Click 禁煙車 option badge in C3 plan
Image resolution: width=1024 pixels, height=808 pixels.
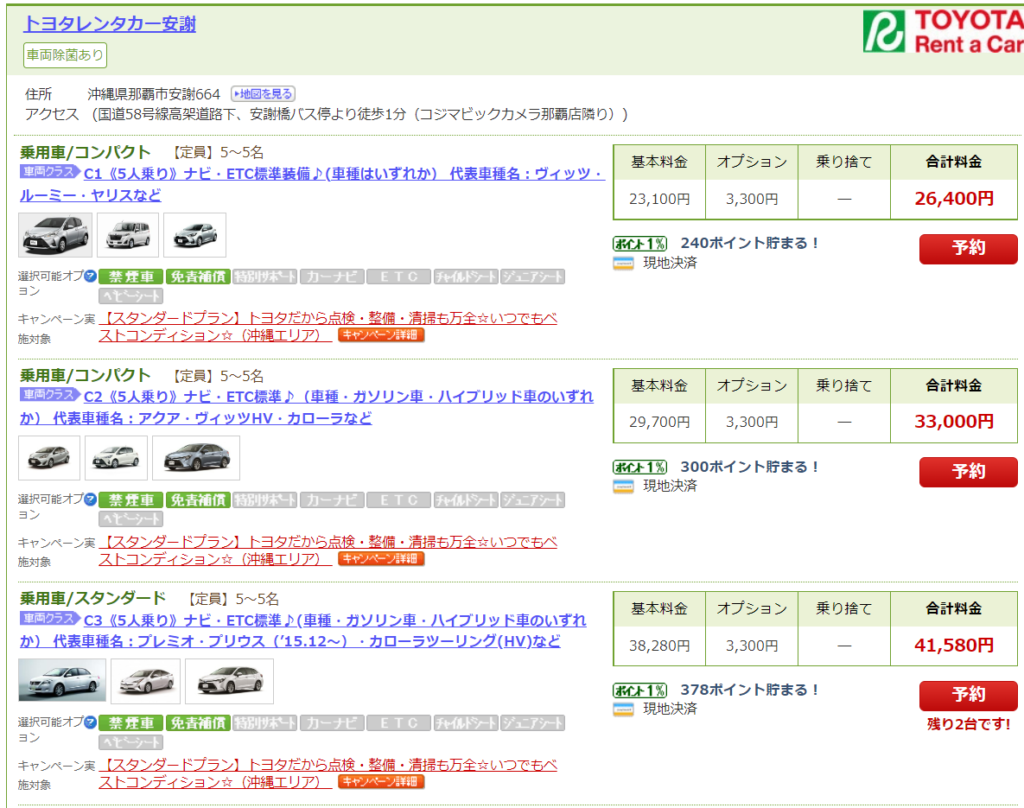coord(131,723)
